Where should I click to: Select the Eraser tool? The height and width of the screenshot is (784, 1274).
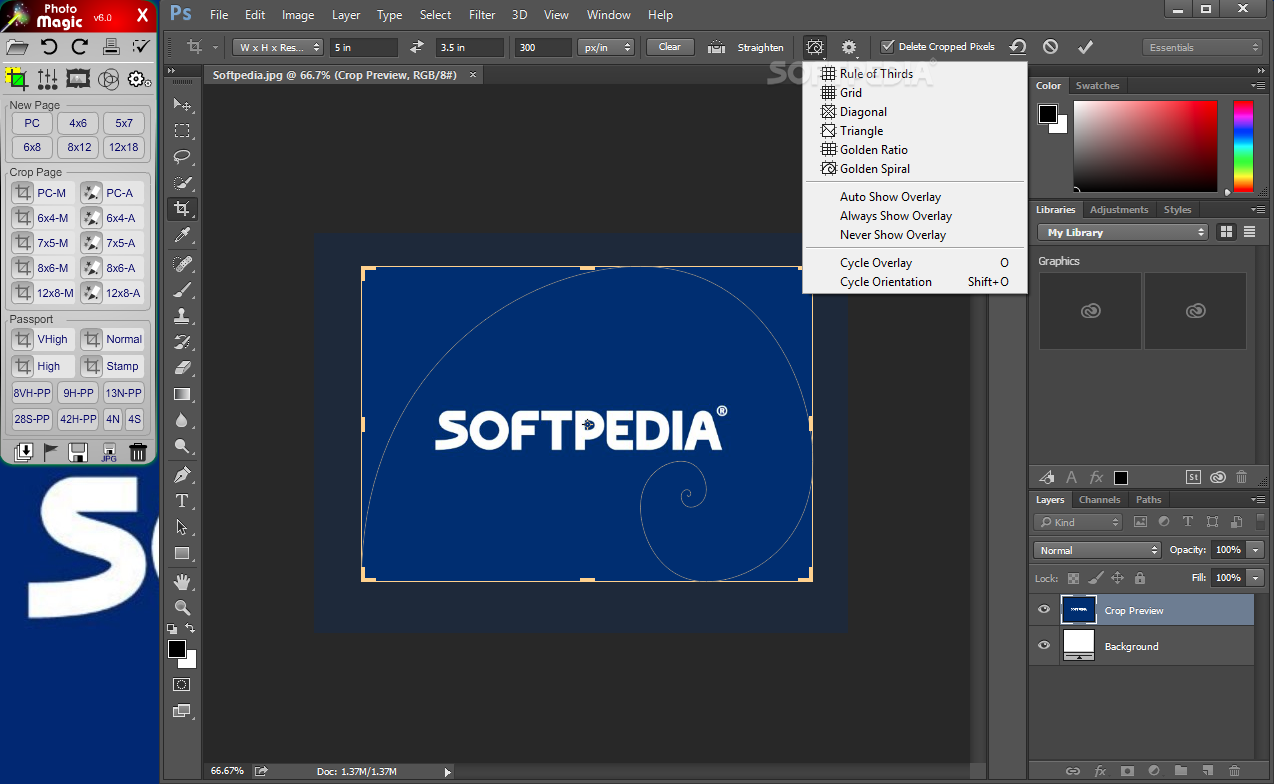pyautogui.click(x=182, y=368)
